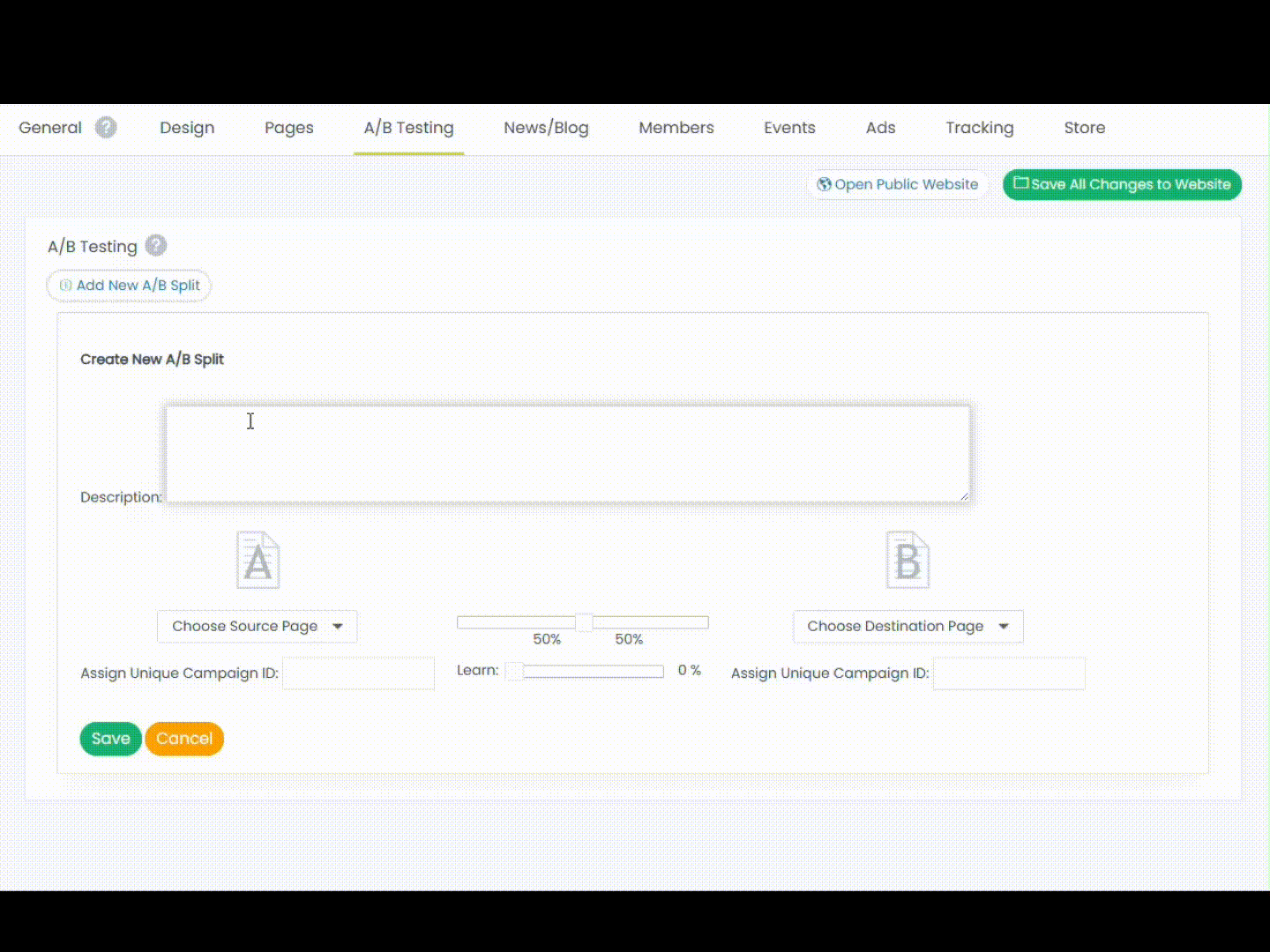Click the page B document icon

click(x=908, y=561)
